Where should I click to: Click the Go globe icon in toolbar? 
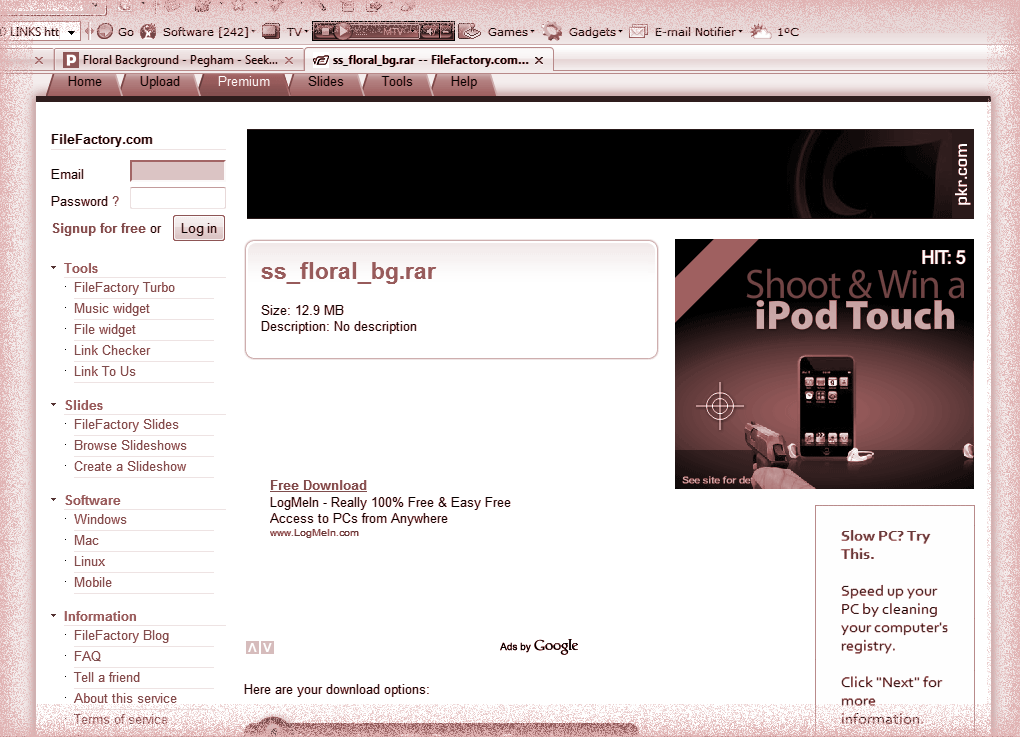(105, 32)
